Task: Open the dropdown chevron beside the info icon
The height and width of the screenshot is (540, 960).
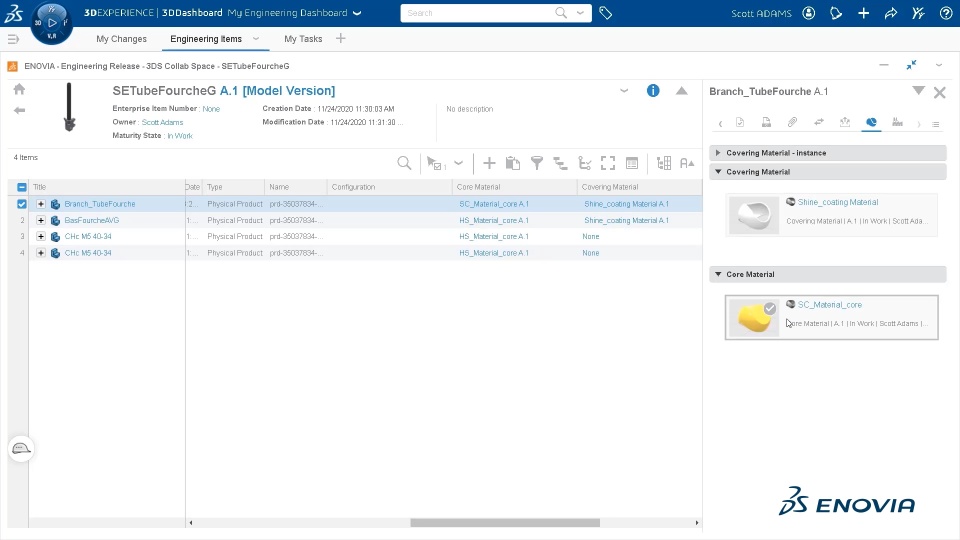Action: (624, 91)
